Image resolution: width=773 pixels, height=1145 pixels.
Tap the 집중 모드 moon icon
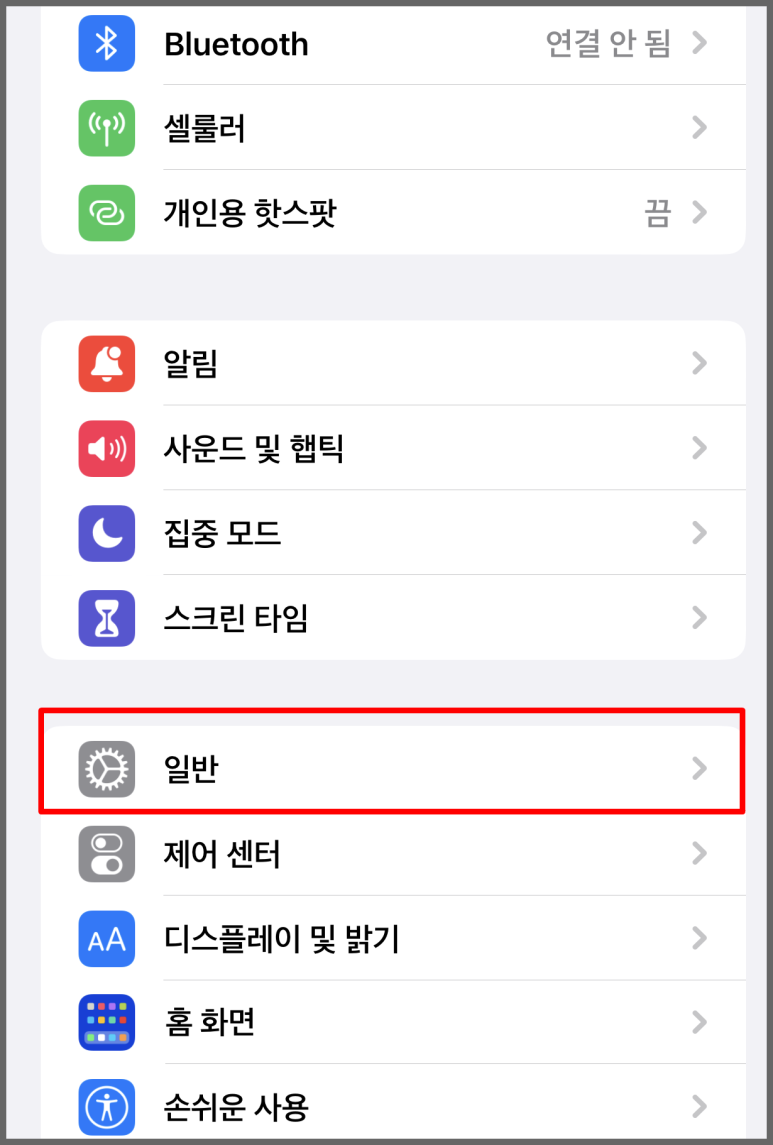click(x=107, y=533)
